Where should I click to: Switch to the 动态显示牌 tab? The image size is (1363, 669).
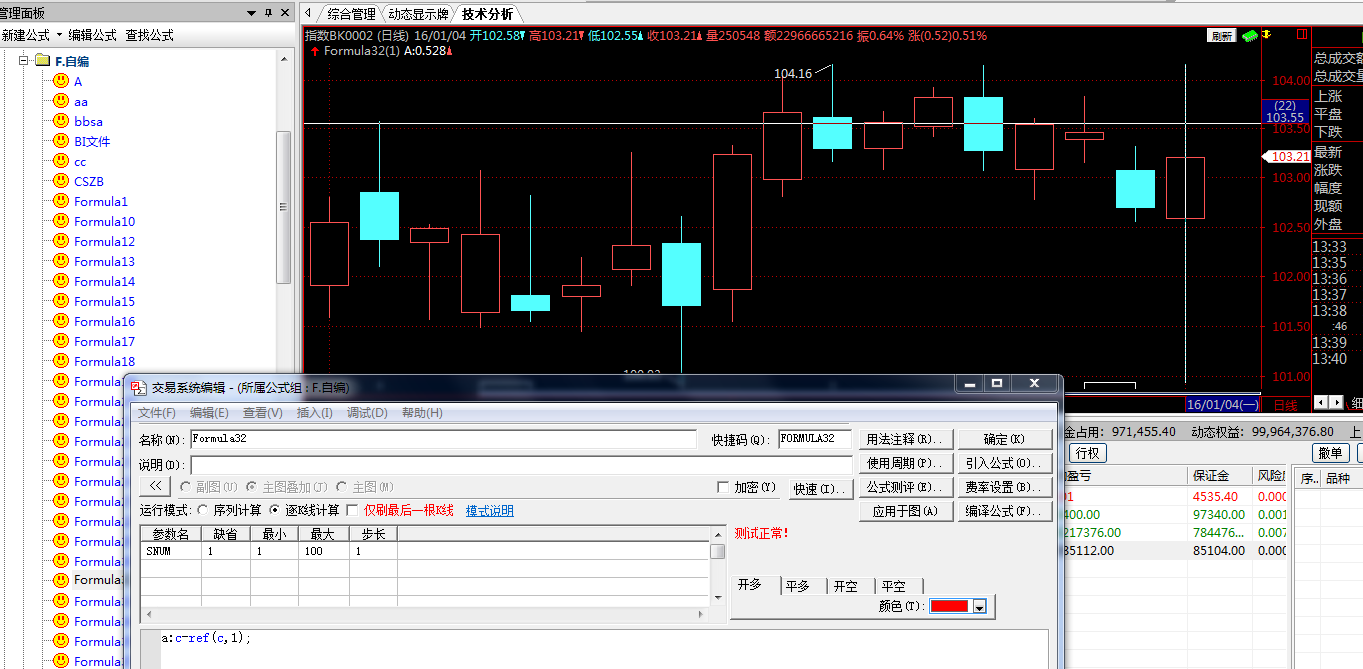point(418,14)
